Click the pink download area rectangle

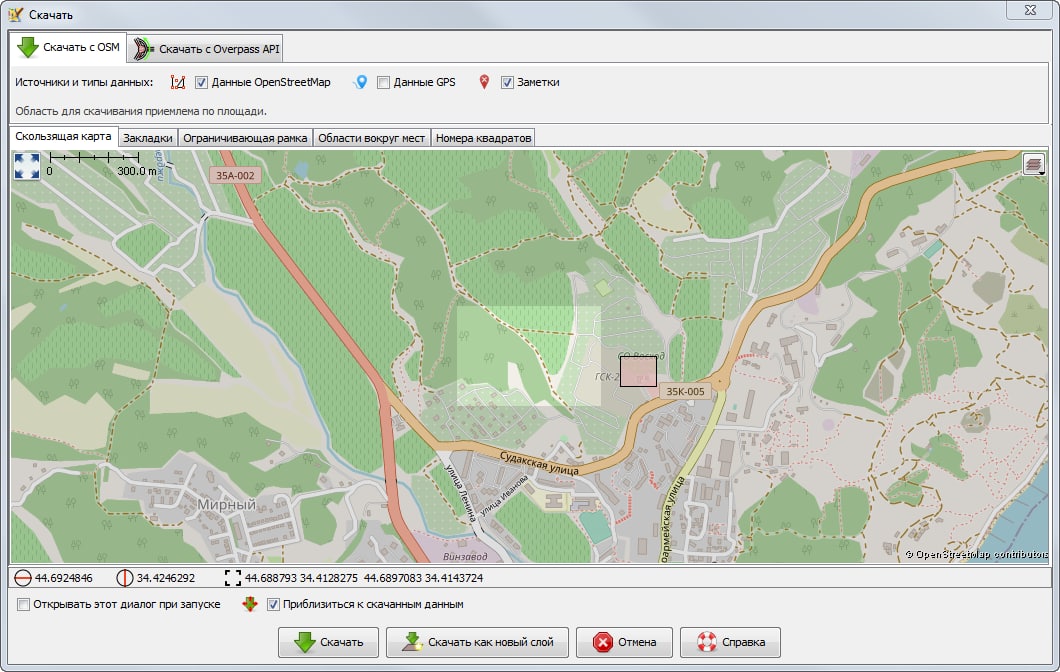click(x=638, y=372)
